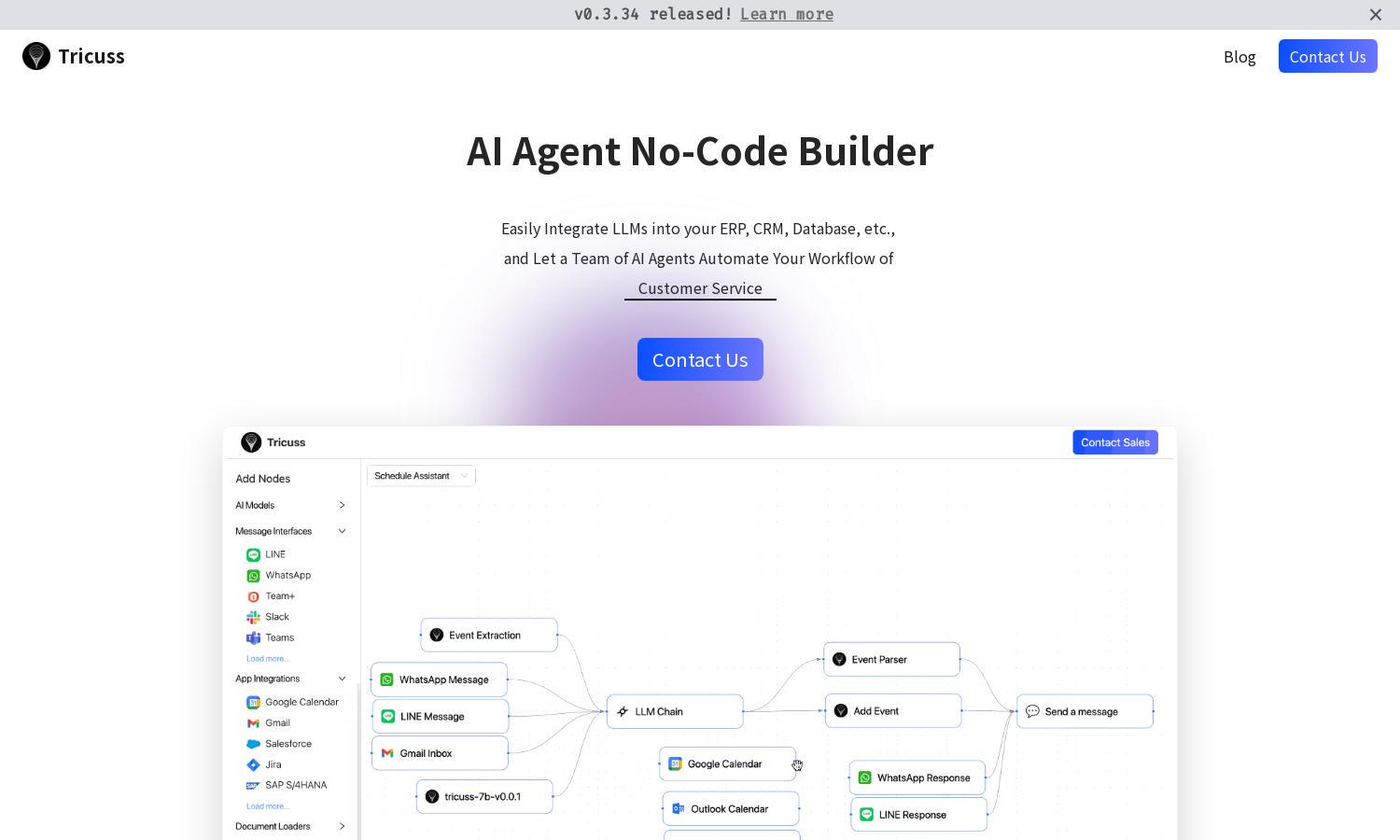The width and height of the screenshot is (1400, 840).
Task: Click Contact Us in the top navigation
Action: pyautogui.click(x=1327, y=57)
